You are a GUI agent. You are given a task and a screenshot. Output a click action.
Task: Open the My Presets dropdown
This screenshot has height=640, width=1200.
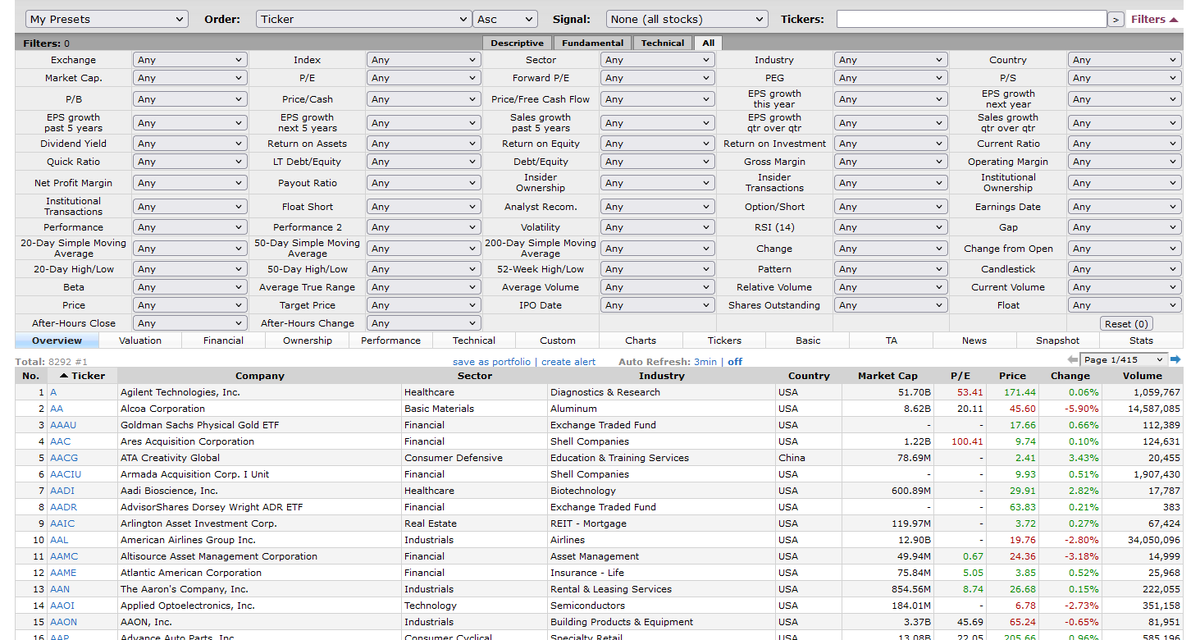pos(107,19)
